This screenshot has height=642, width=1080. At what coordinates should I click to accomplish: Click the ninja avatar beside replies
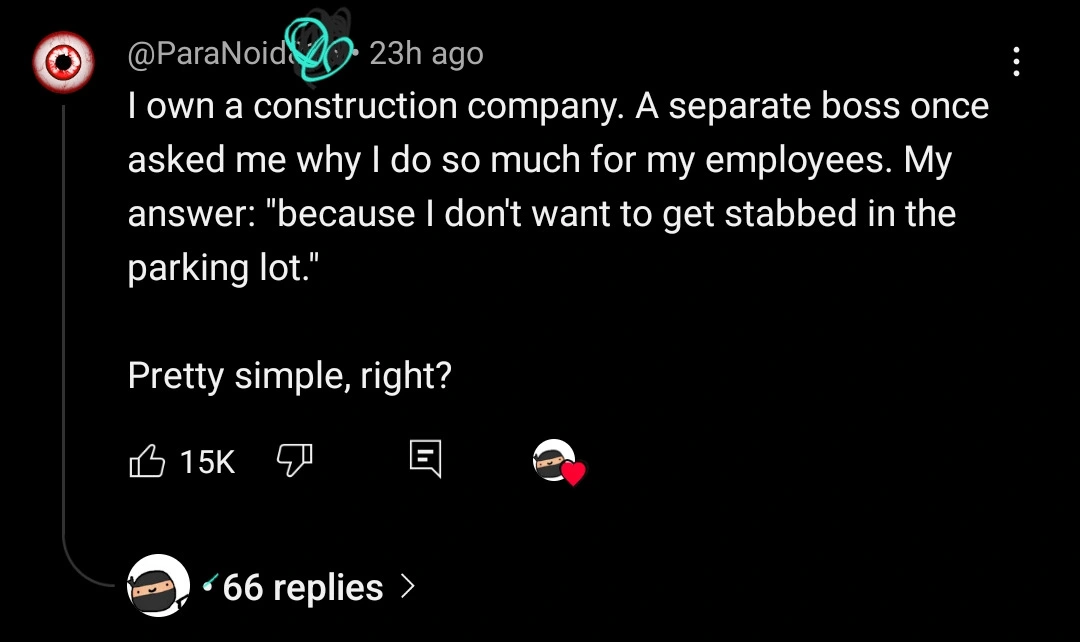158,585
